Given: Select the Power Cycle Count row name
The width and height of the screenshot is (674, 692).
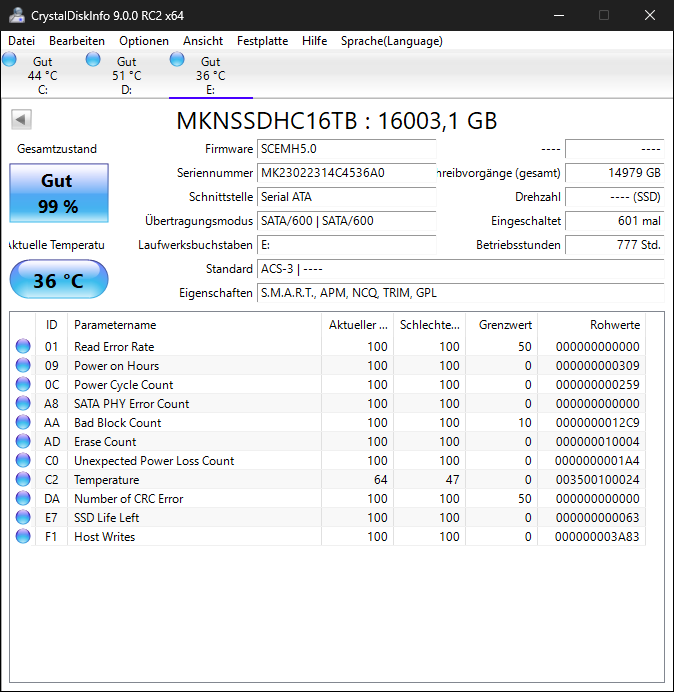Looking at the screenshot, I should point(124,385).
